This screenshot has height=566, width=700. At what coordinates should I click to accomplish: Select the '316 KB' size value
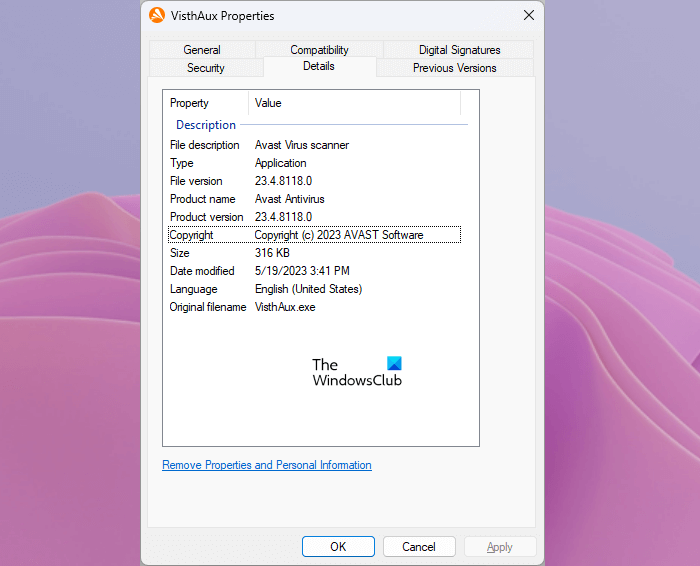272,253
